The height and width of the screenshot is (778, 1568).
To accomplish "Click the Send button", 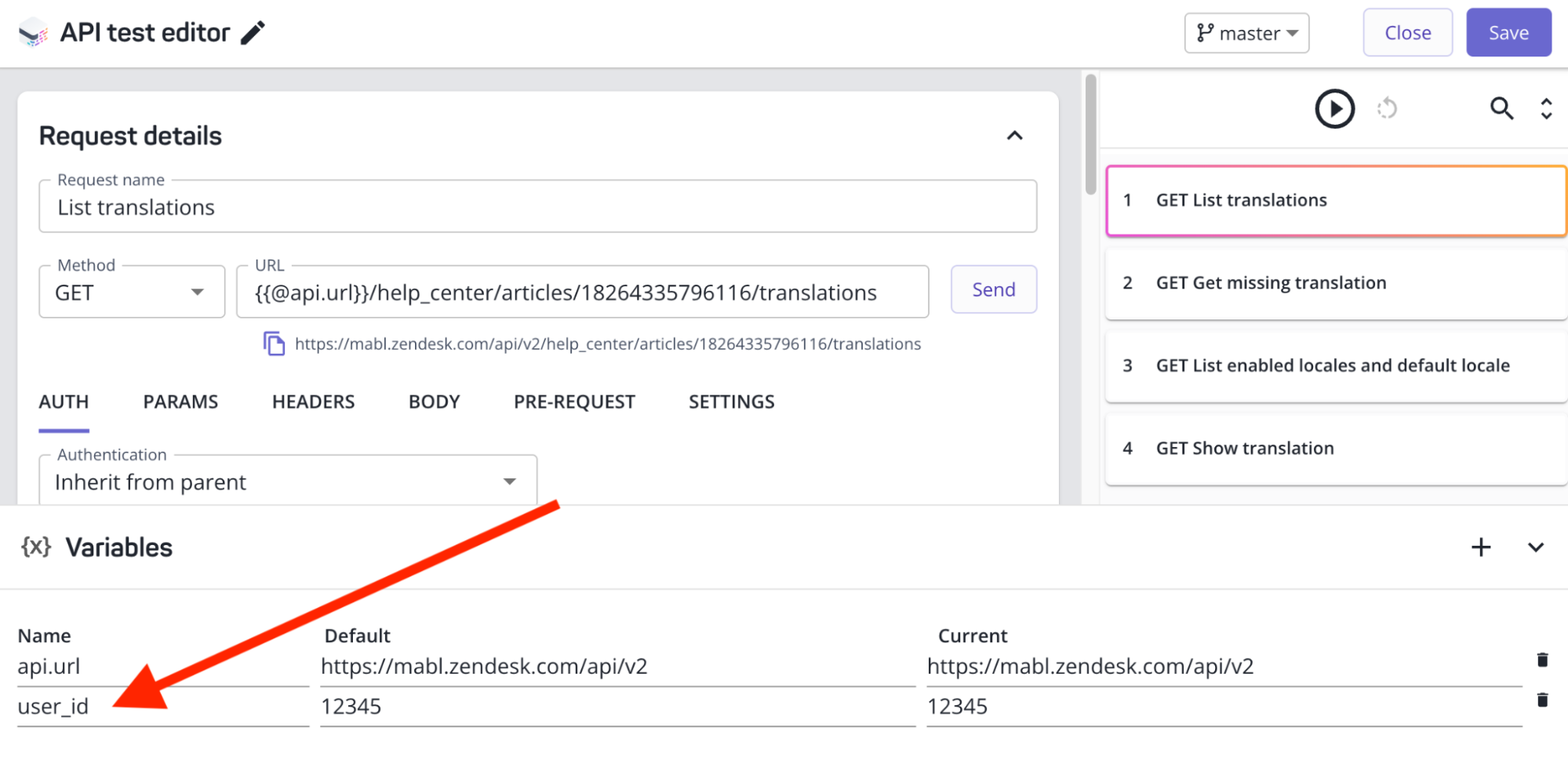I will (993, 289).
